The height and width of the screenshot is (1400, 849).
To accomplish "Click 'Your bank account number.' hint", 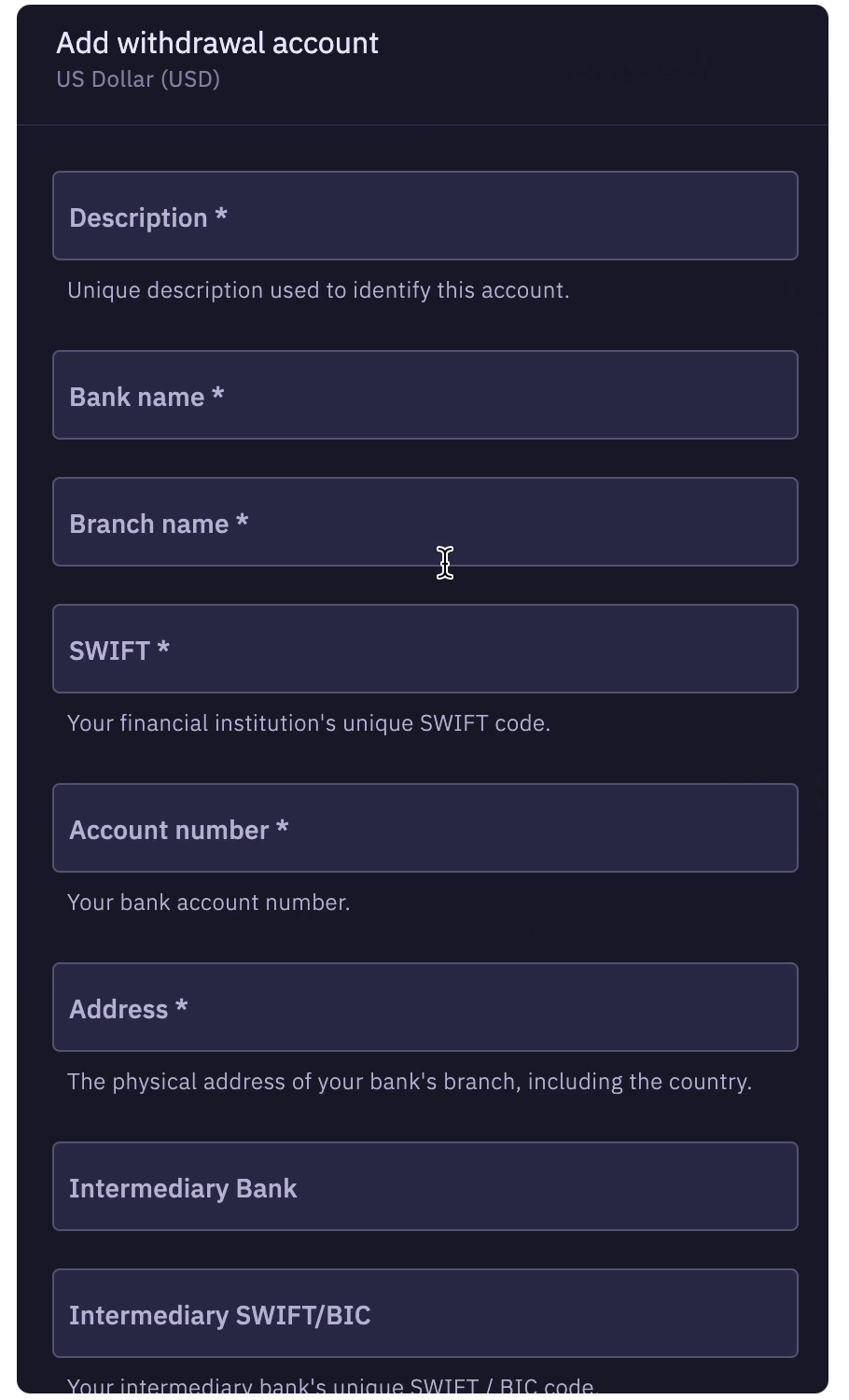I will point(209,903).
